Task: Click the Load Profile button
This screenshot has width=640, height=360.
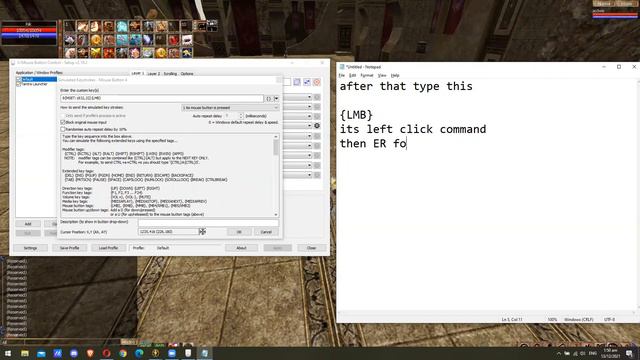Action: tap(108, 248)
